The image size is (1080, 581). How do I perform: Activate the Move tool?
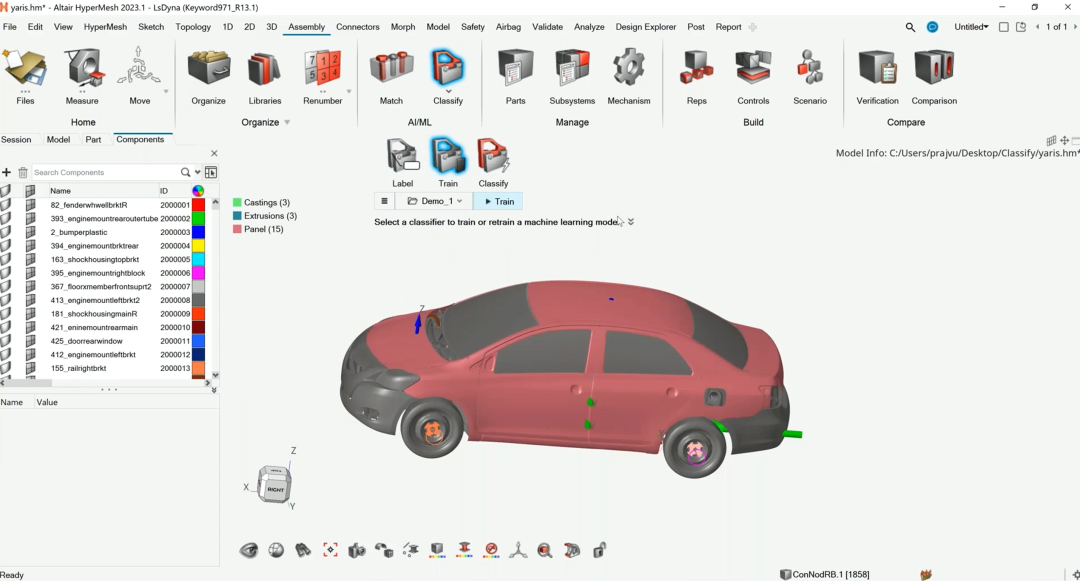[140, 76]
